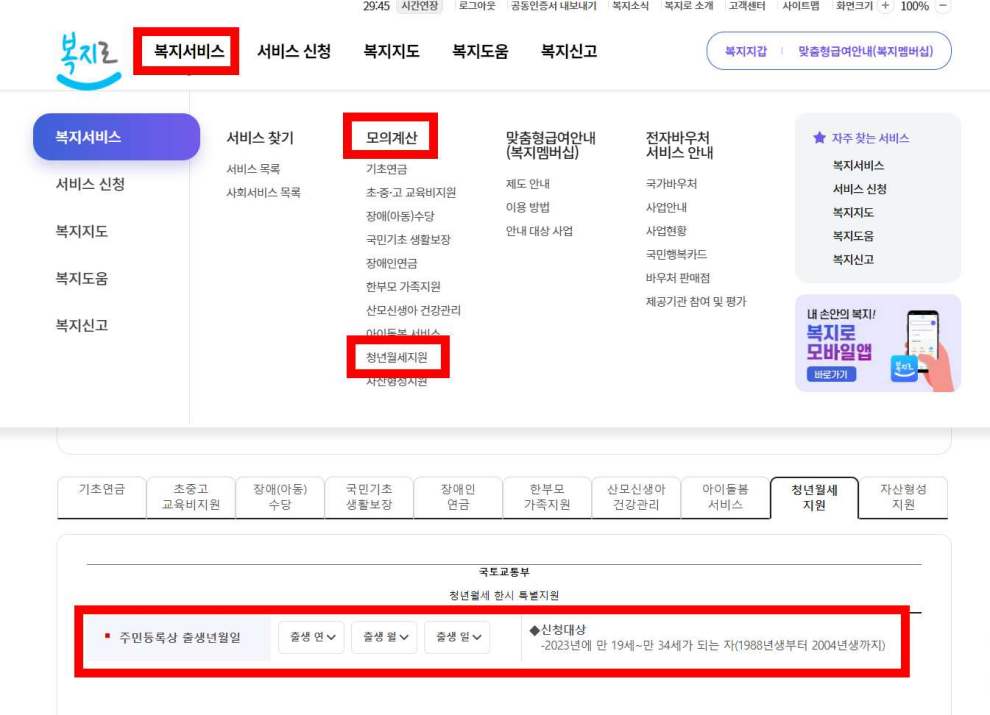
Task: Click the 화면크기 minus icon to shrink text
Action: (941, 6)
